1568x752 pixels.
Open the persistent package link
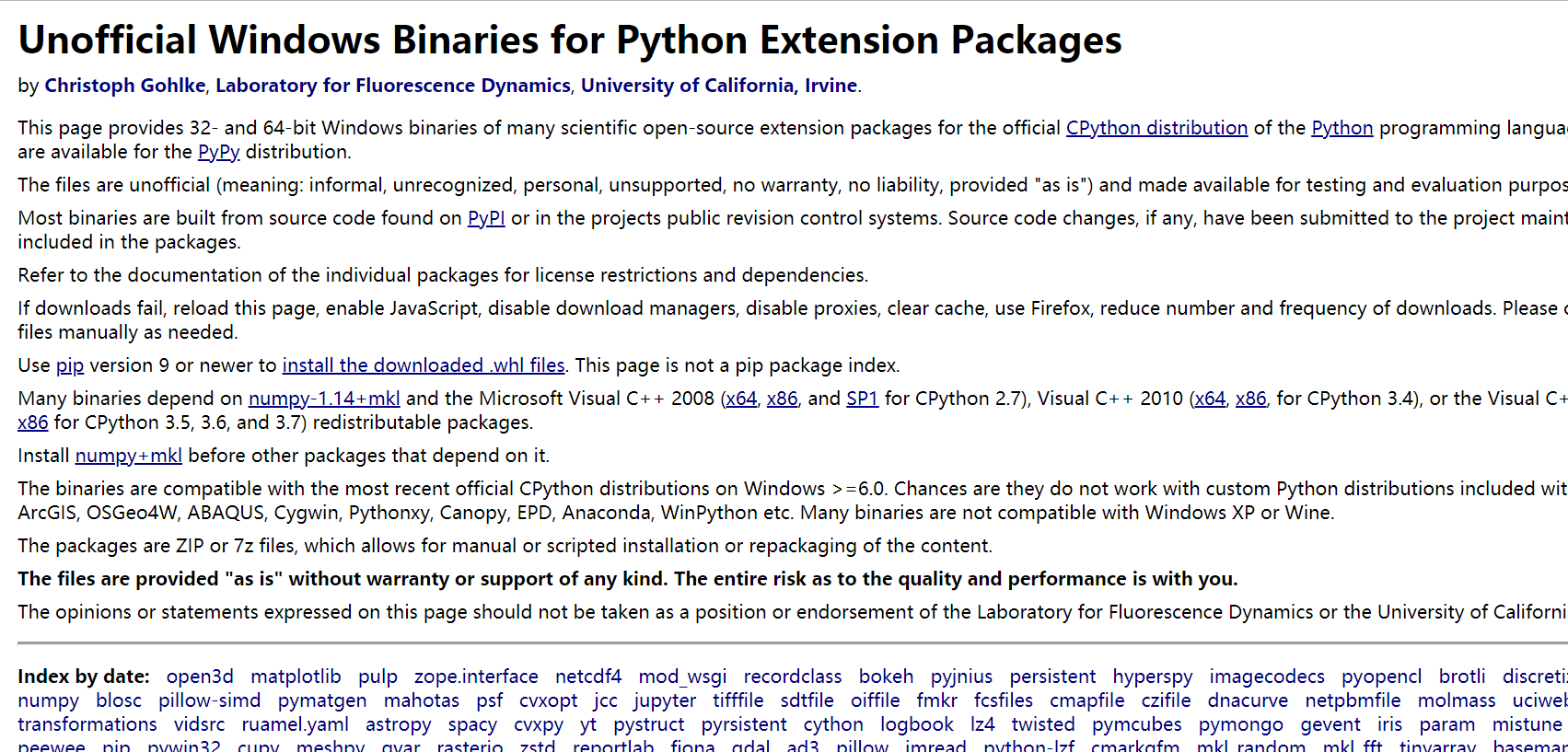tap(1052, 677)
